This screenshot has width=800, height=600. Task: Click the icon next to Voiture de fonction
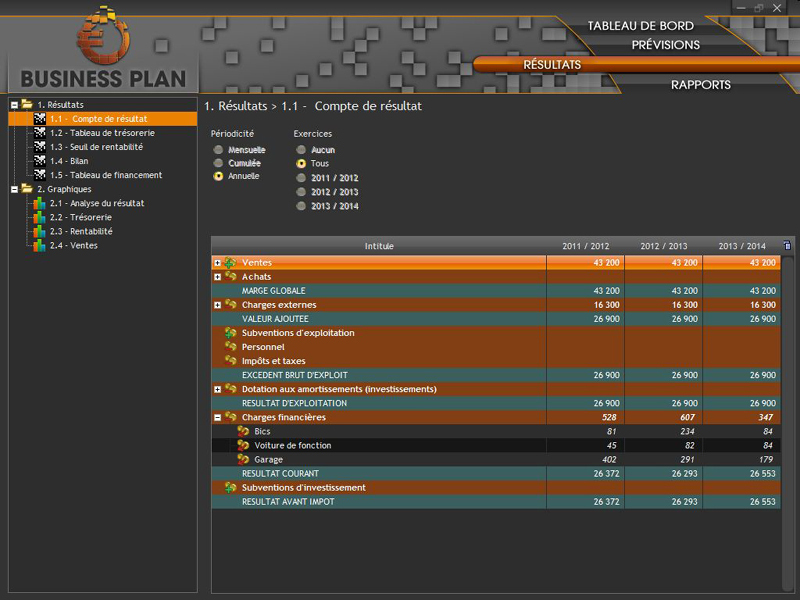(x=243, y=445)
